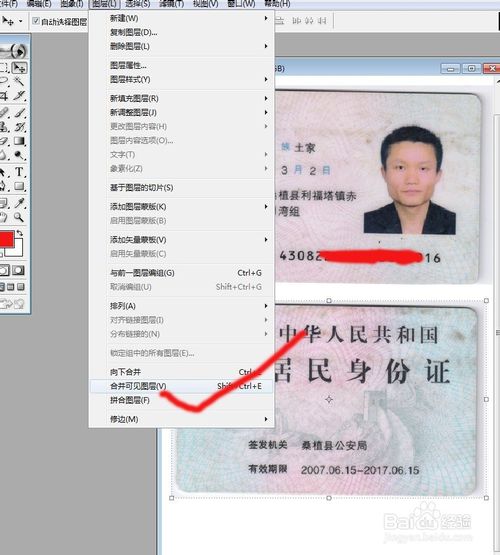The width and height of the screenshot is (500, 555).
Task: Select the Rectangle shape tool
Action: 19,186
